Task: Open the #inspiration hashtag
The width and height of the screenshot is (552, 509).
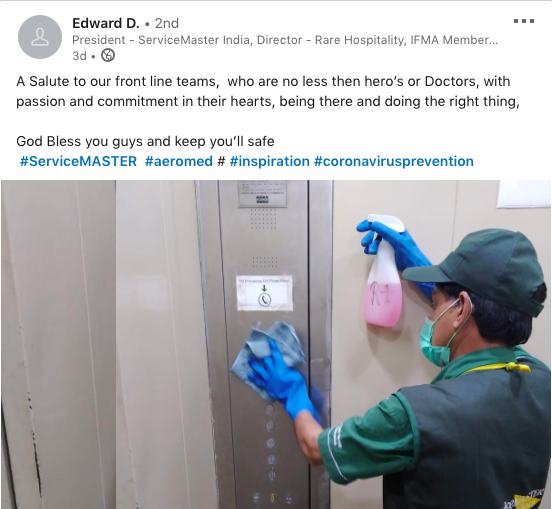Action: (x=269, y=161)
